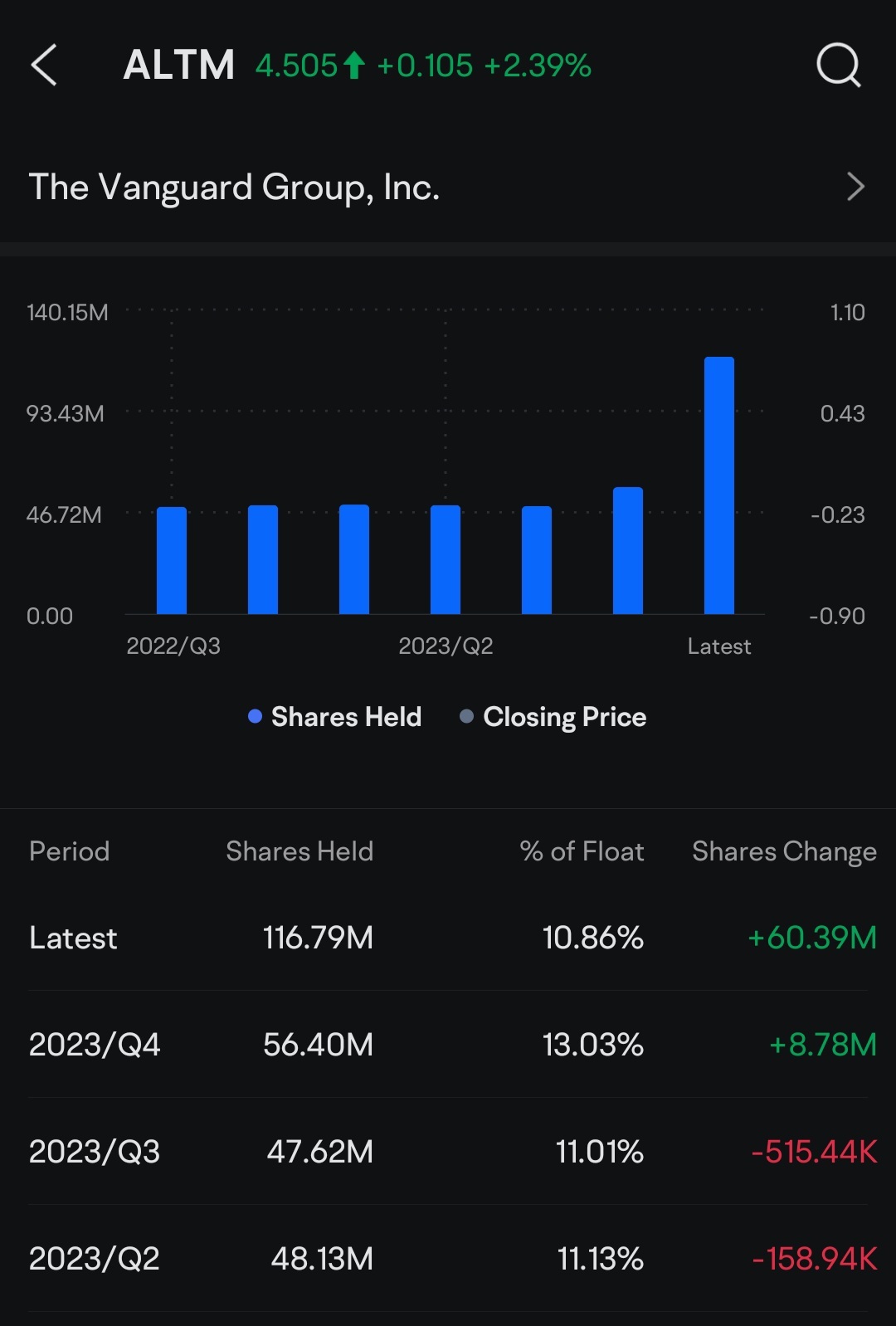The image size is (896, 1326).
Task: Tap the 56.40M shares held value
Action: pos(318,1045)
